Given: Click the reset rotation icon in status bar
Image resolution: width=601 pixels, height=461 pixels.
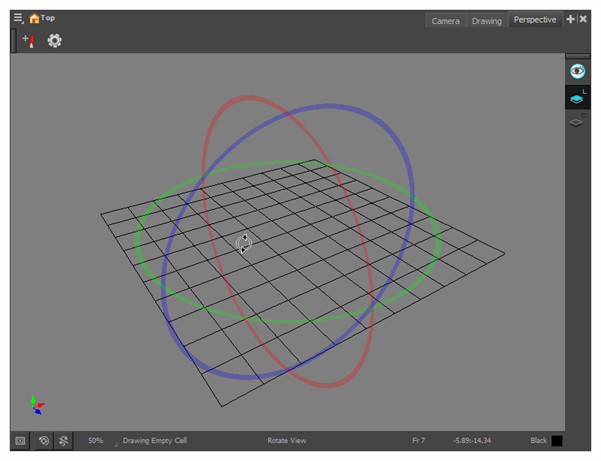Looking at the screenshot, I should tap(64, 440).
